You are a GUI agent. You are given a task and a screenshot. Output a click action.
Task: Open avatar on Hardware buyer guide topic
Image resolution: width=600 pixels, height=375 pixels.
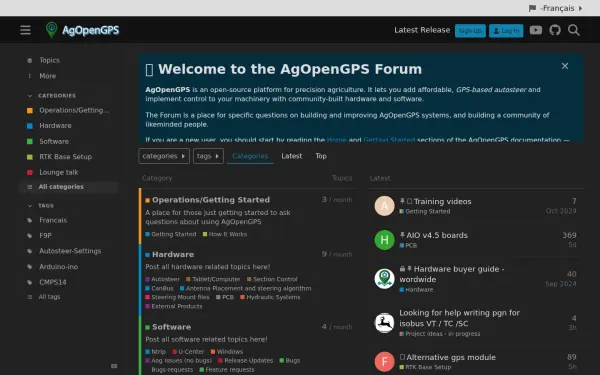[384, 279]
